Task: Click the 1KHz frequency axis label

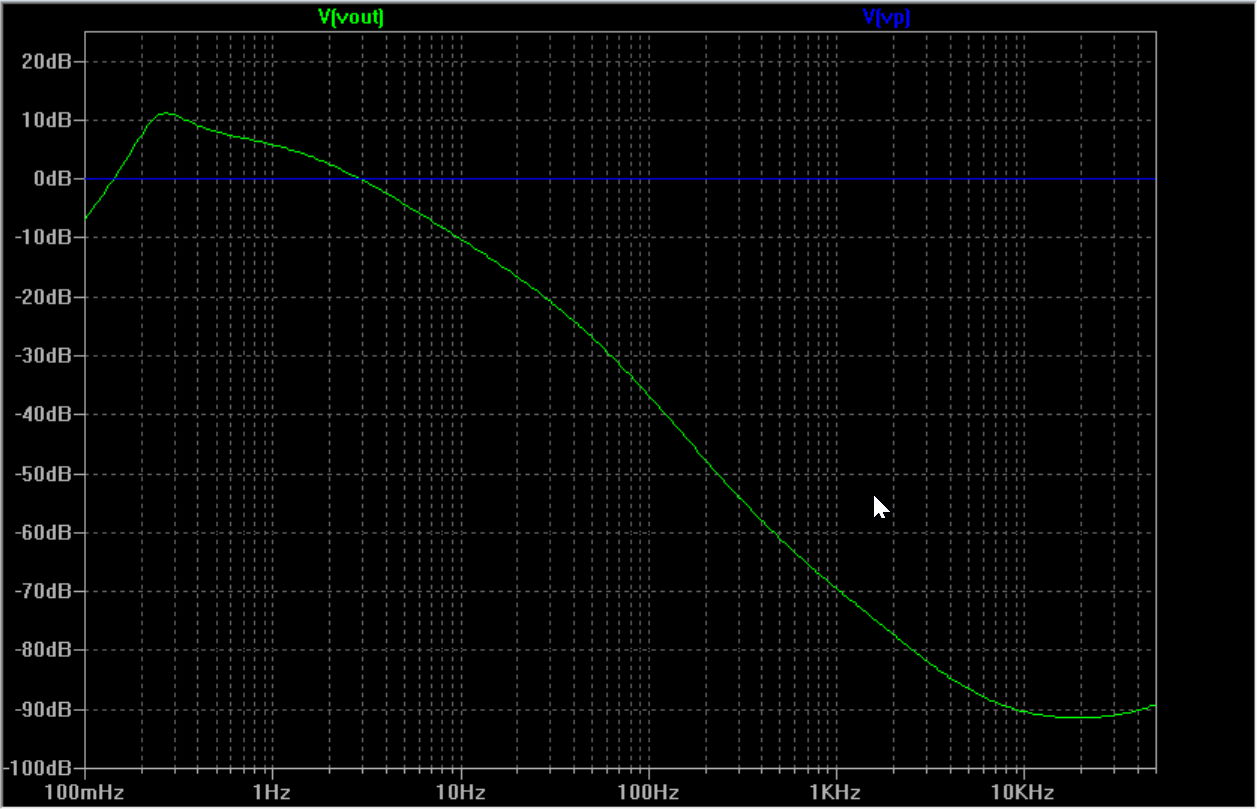Action: 836,793
